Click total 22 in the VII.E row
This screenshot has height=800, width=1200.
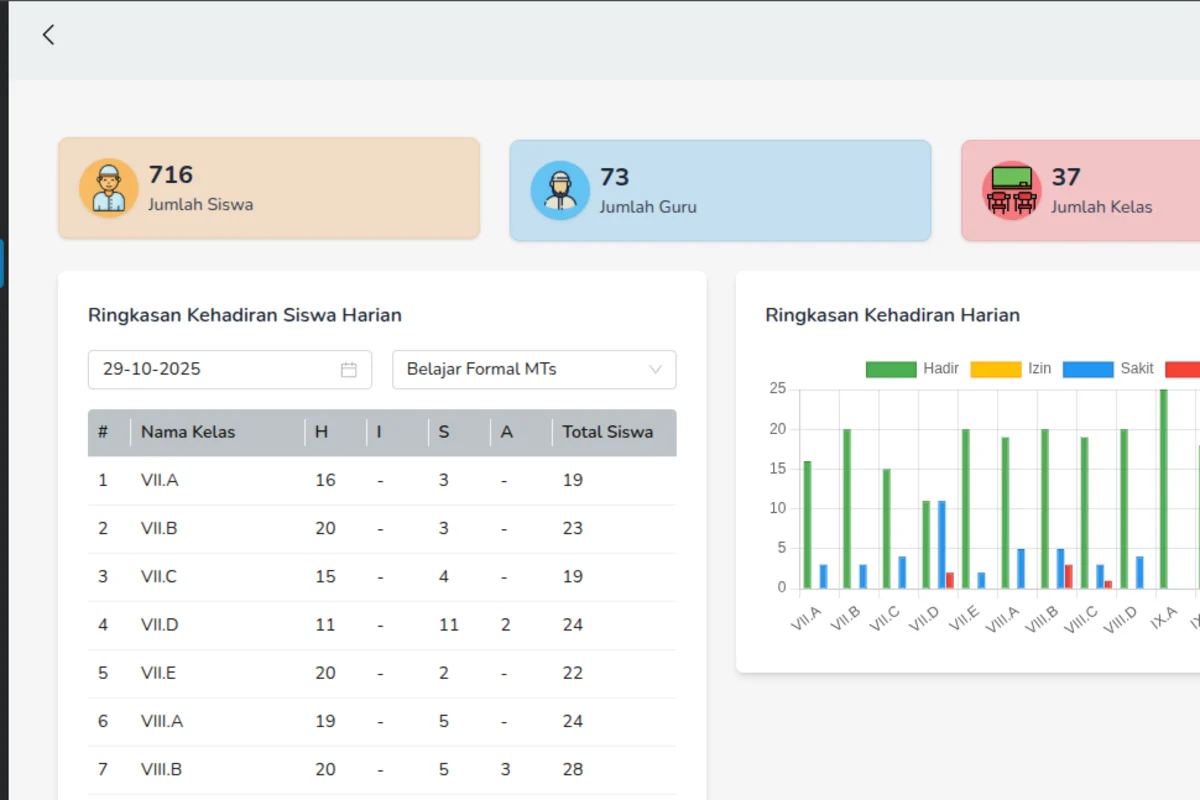tap(572, 673)
